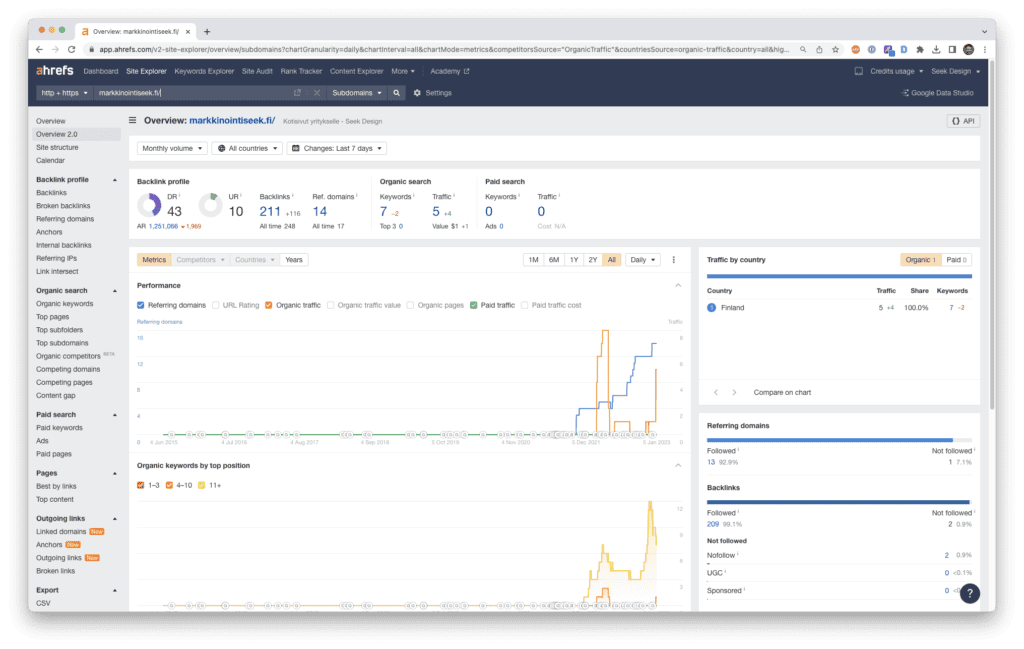This screenshot has height=649, width=1024.
Task: Collapse the Backlink profile sidebar group
Action: pyautogui.click(x=115, y=180)
